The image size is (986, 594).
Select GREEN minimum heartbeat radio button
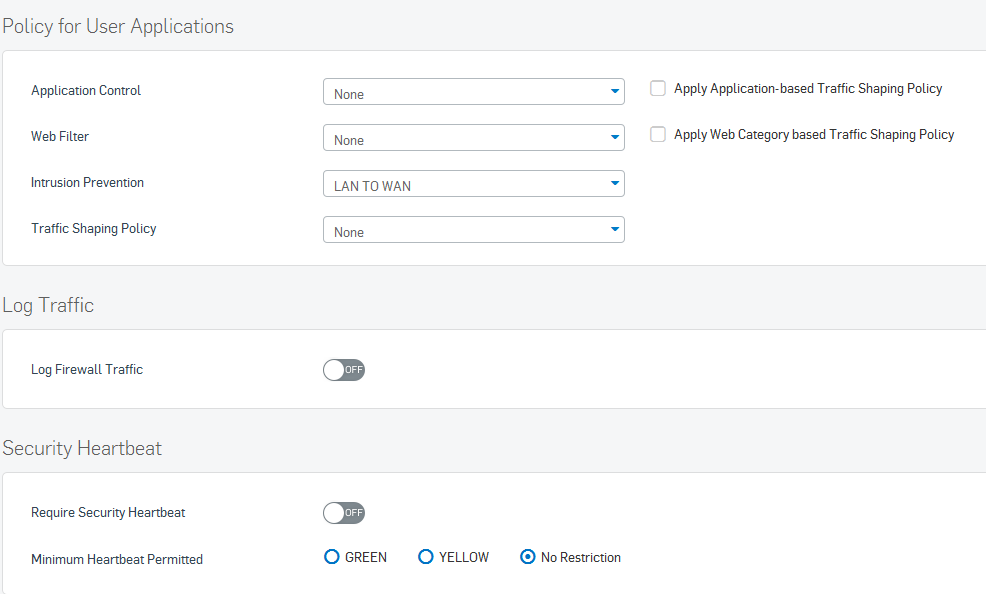coord(331,557)
